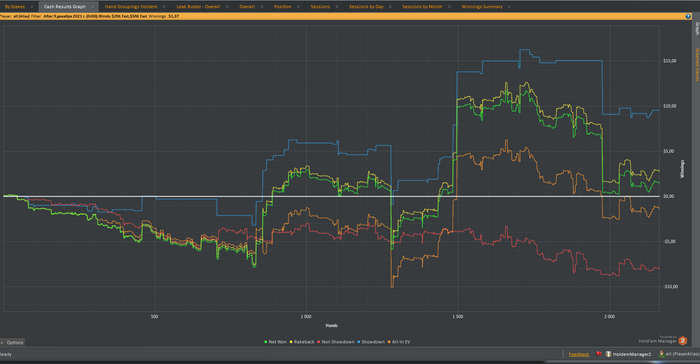
Task: Expand the Options panel
Action: click(x=12, y=343)
